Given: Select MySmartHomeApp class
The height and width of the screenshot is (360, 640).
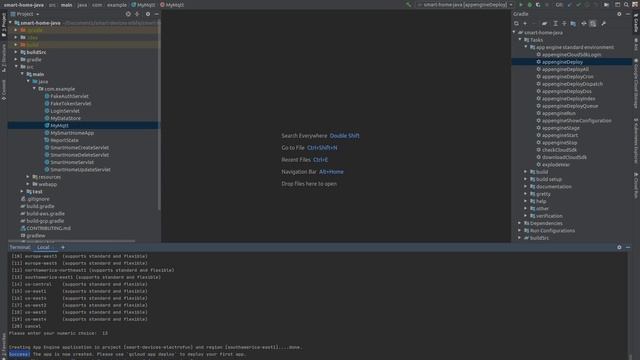Looking at the screenshot, I should (x=72, y=133).
